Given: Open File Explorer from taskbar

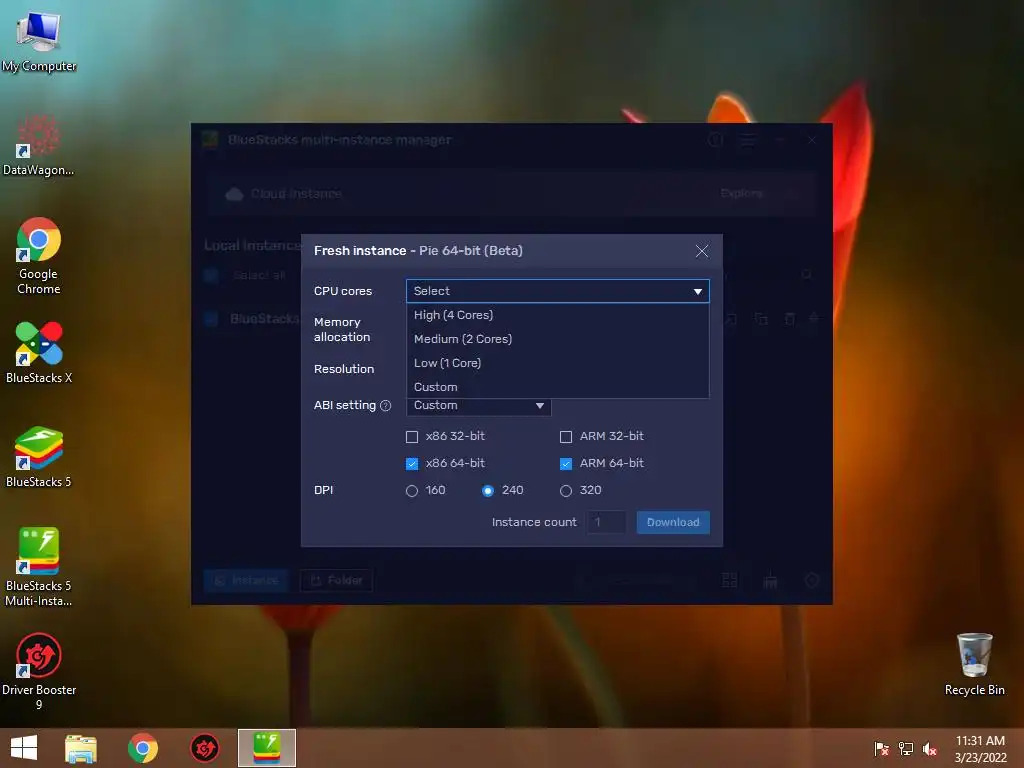Looking at the screenshot, I should click(x=80, y=748).
